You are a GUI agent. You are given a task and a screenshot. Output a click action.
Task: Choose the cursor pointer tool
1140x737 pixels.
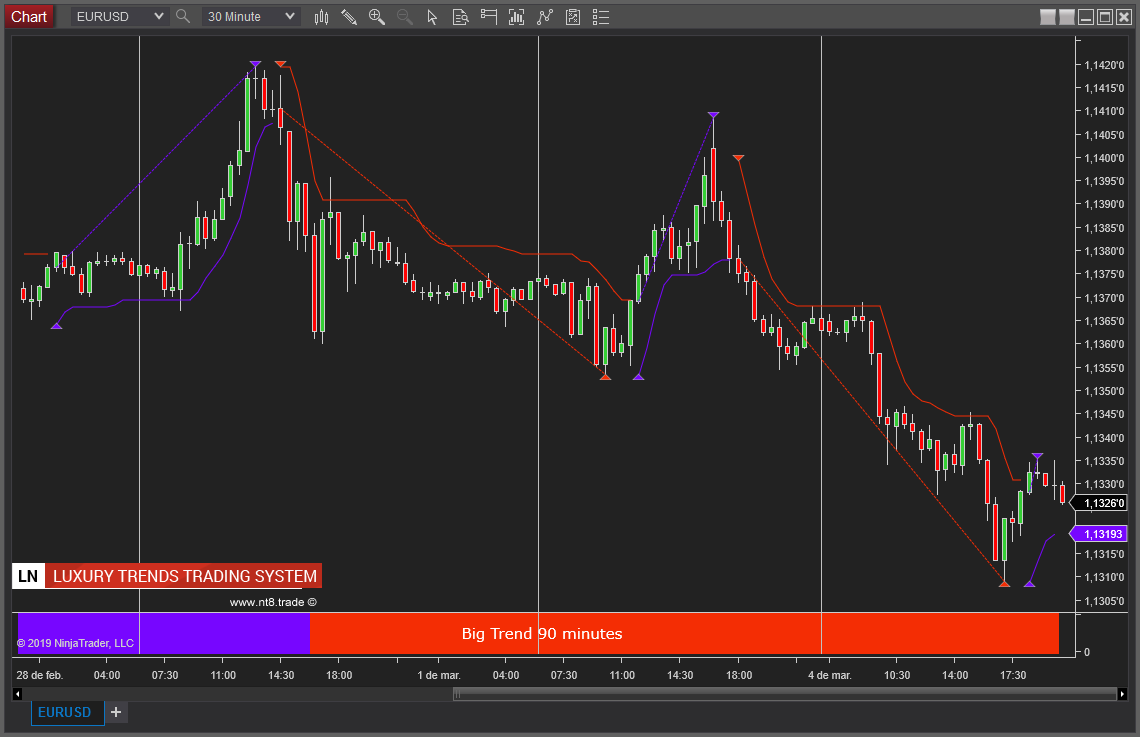click(x=432, y=17)
